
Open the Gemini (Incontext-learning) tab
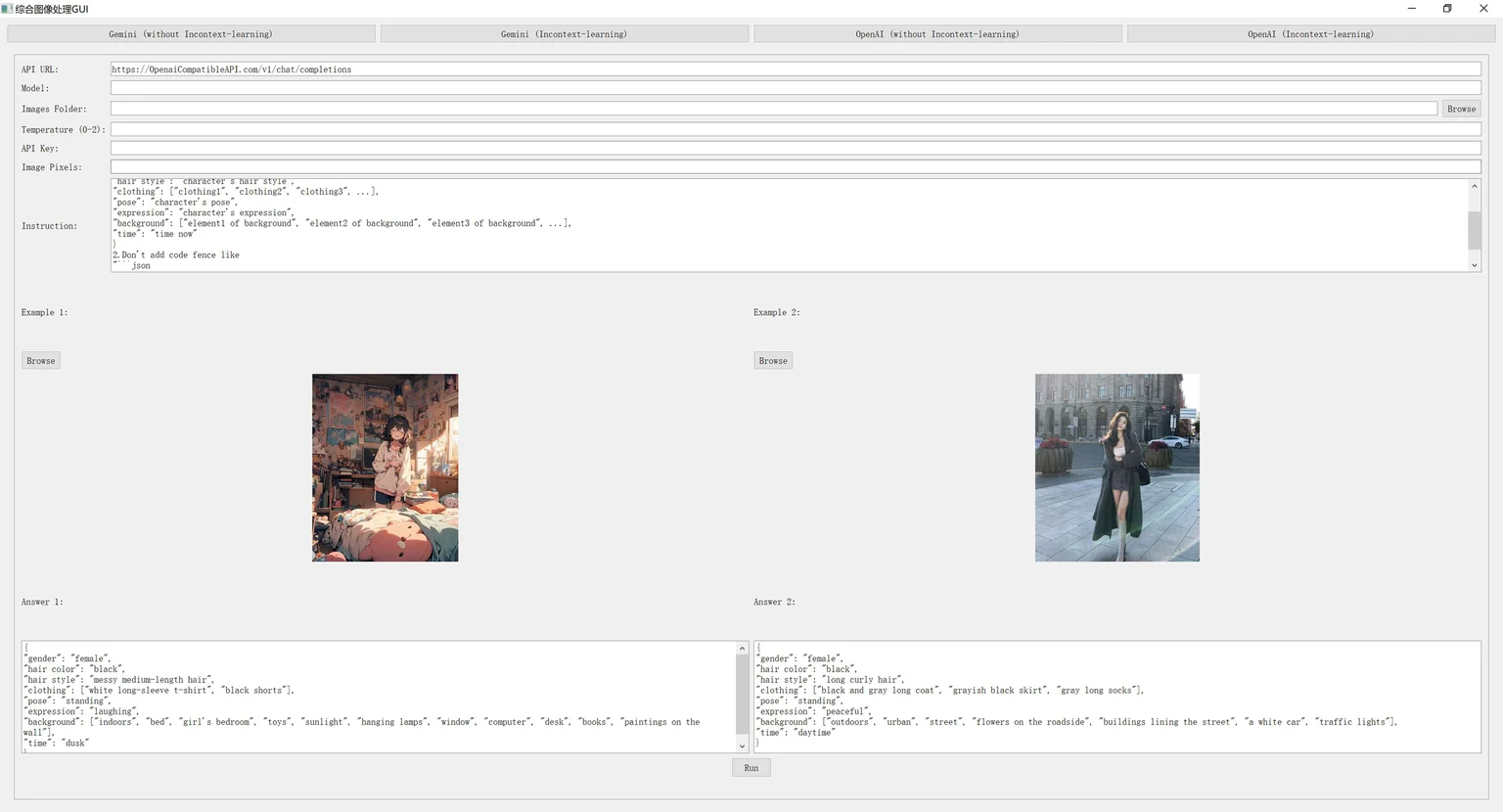pyautogui.click(x=565, y=34)
